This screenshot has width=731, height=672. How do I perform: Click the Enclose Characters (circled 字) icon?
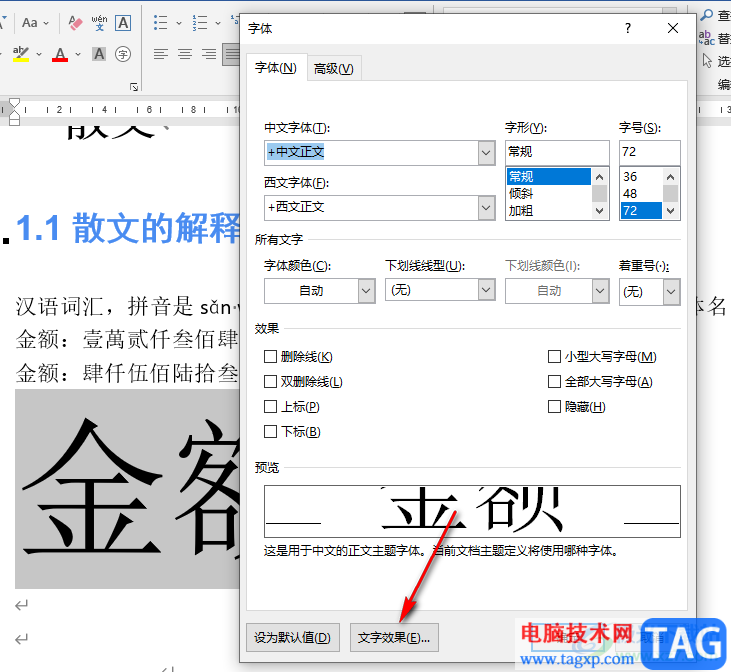123,54
